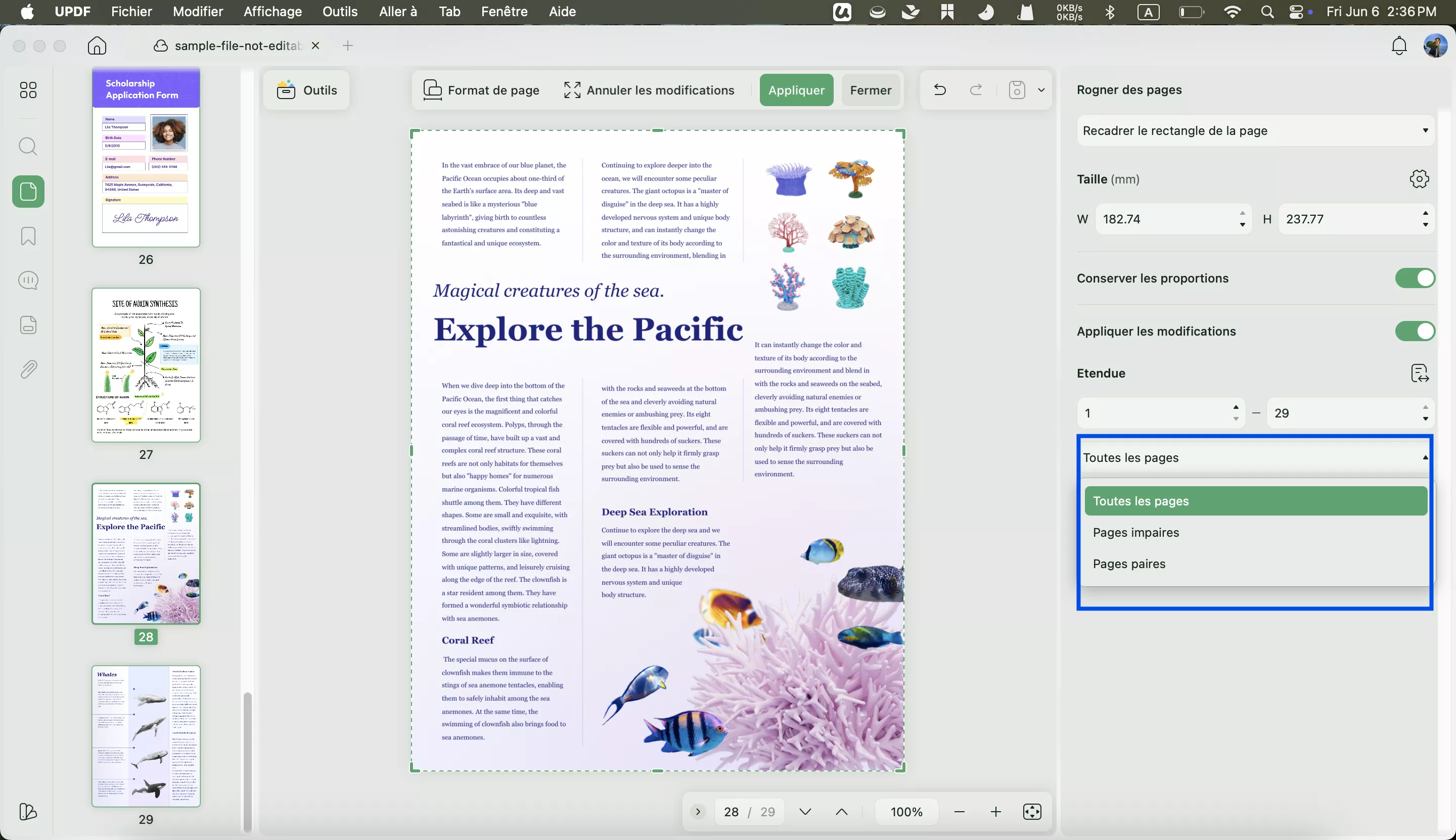Click the save disk icon
Screen dimensions: 1456x840
point(1017,90)
